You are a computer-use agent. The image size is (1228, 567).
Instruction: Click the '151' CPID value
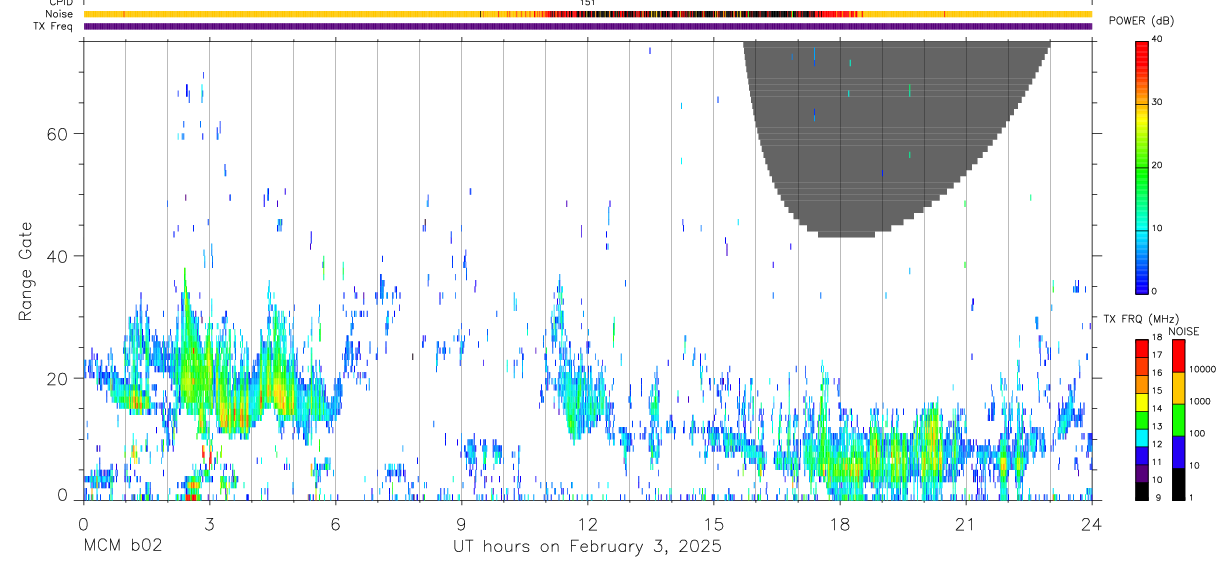click(588, 3)
